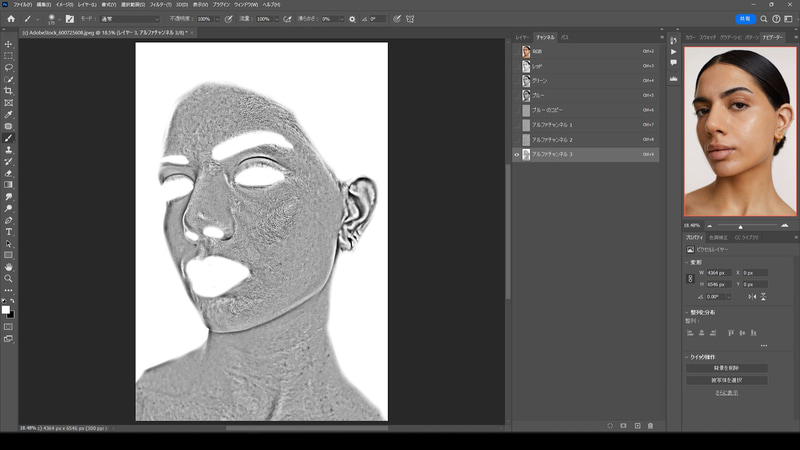Click the Navigator zoom slider handle

point(740,226)
